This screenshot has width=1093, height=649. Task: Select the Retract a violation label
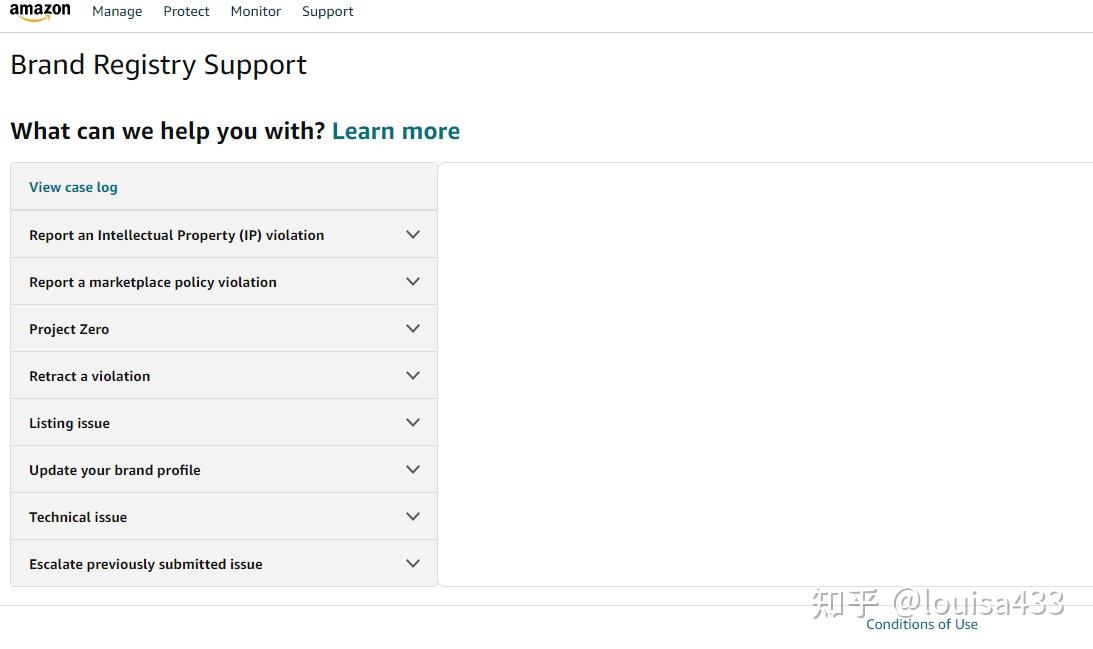pyautogui.click(x=89, y=376)
